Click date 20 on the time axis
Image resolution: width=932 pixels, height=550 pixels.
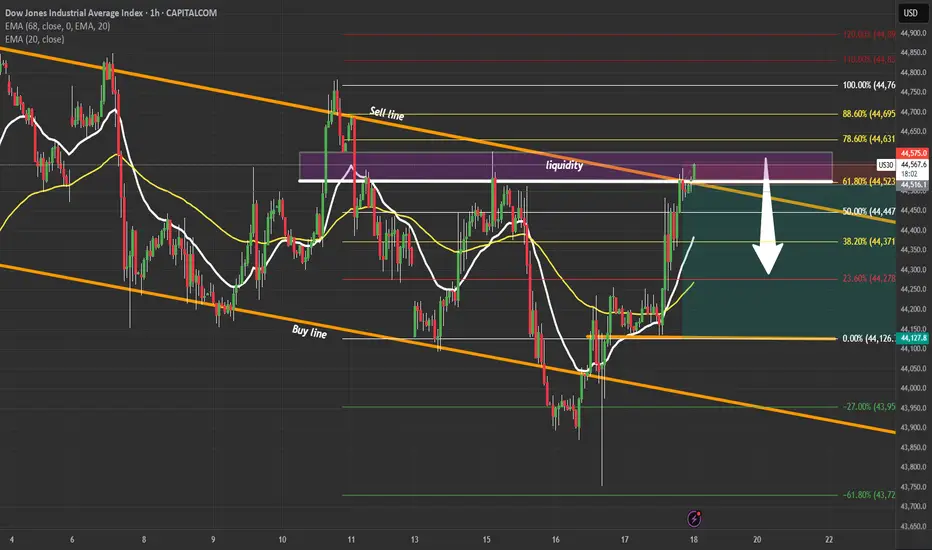(x=757, y=540)
